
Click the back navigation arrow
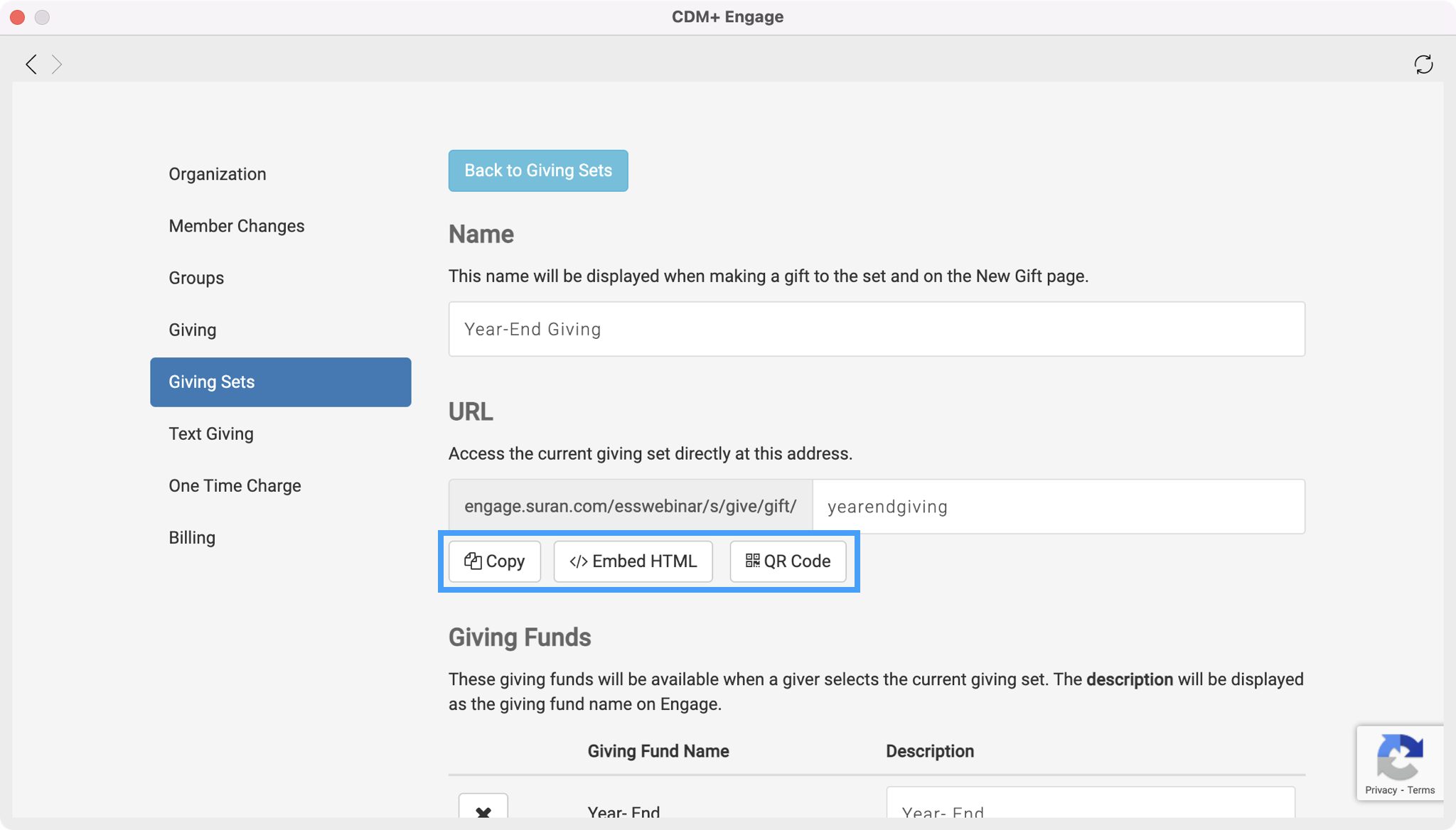31,65
